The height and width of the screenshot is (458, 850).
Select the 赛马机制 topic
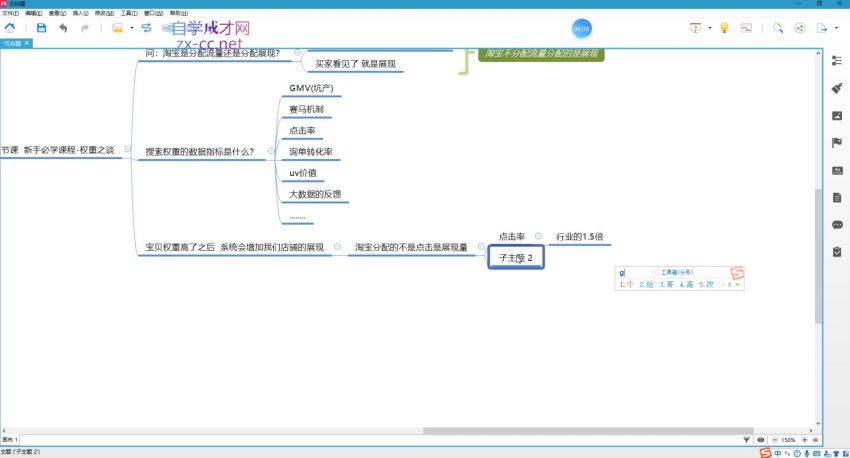click(306, 109)
